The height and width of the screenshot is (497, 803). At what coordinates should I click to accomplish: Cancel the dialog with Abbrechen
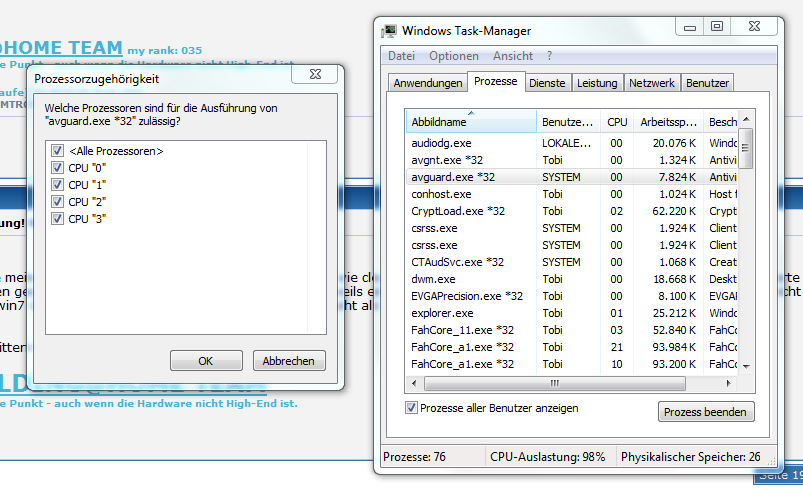tap(289, 361)
